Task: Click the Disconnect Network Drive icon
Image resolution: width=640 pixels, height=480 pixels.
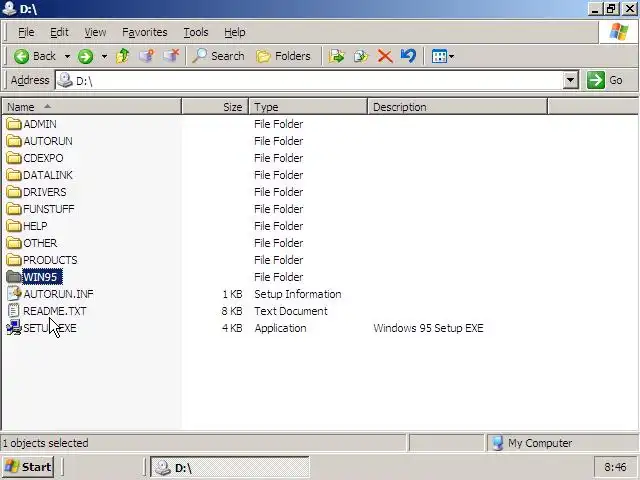Action: [x=171, y=56]
